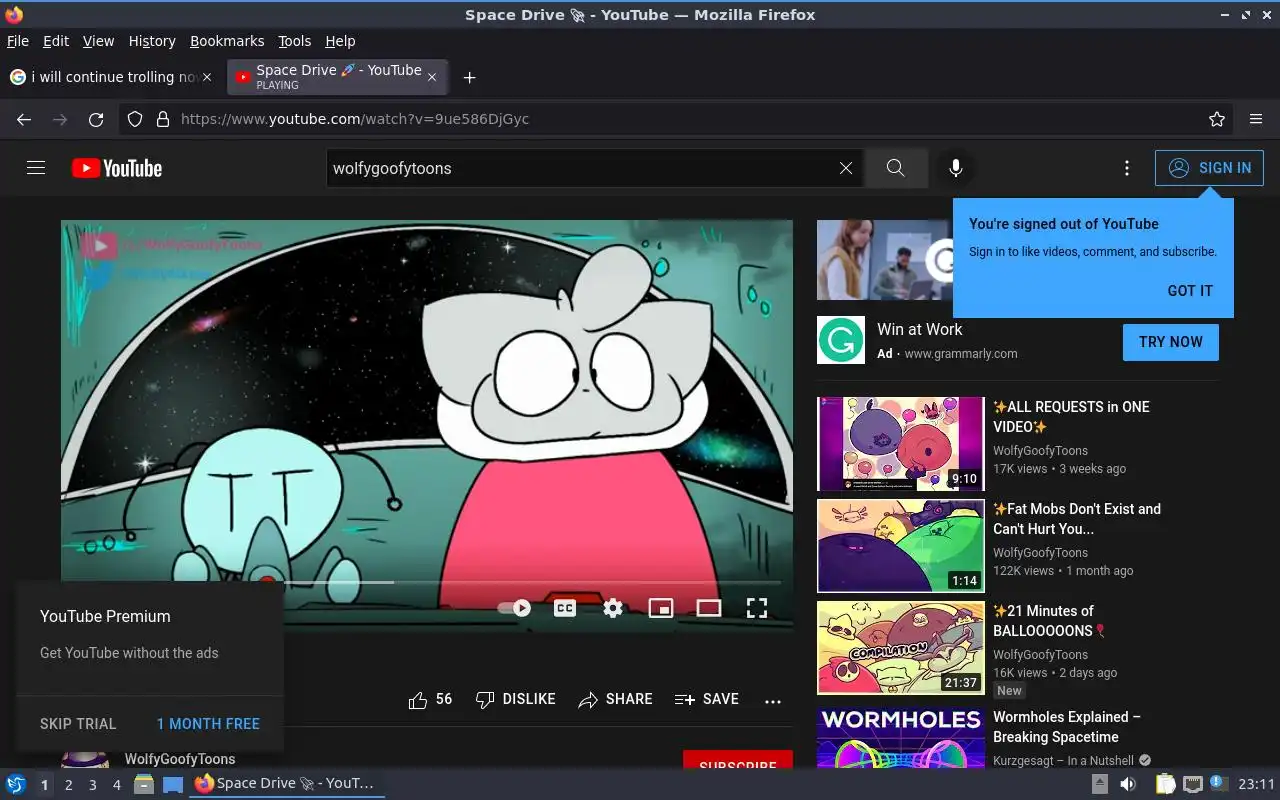Close the Space Drive YouTube tab
This screenshot has width=1280, height=800.
pyautogui.click(x=432, y=77)
